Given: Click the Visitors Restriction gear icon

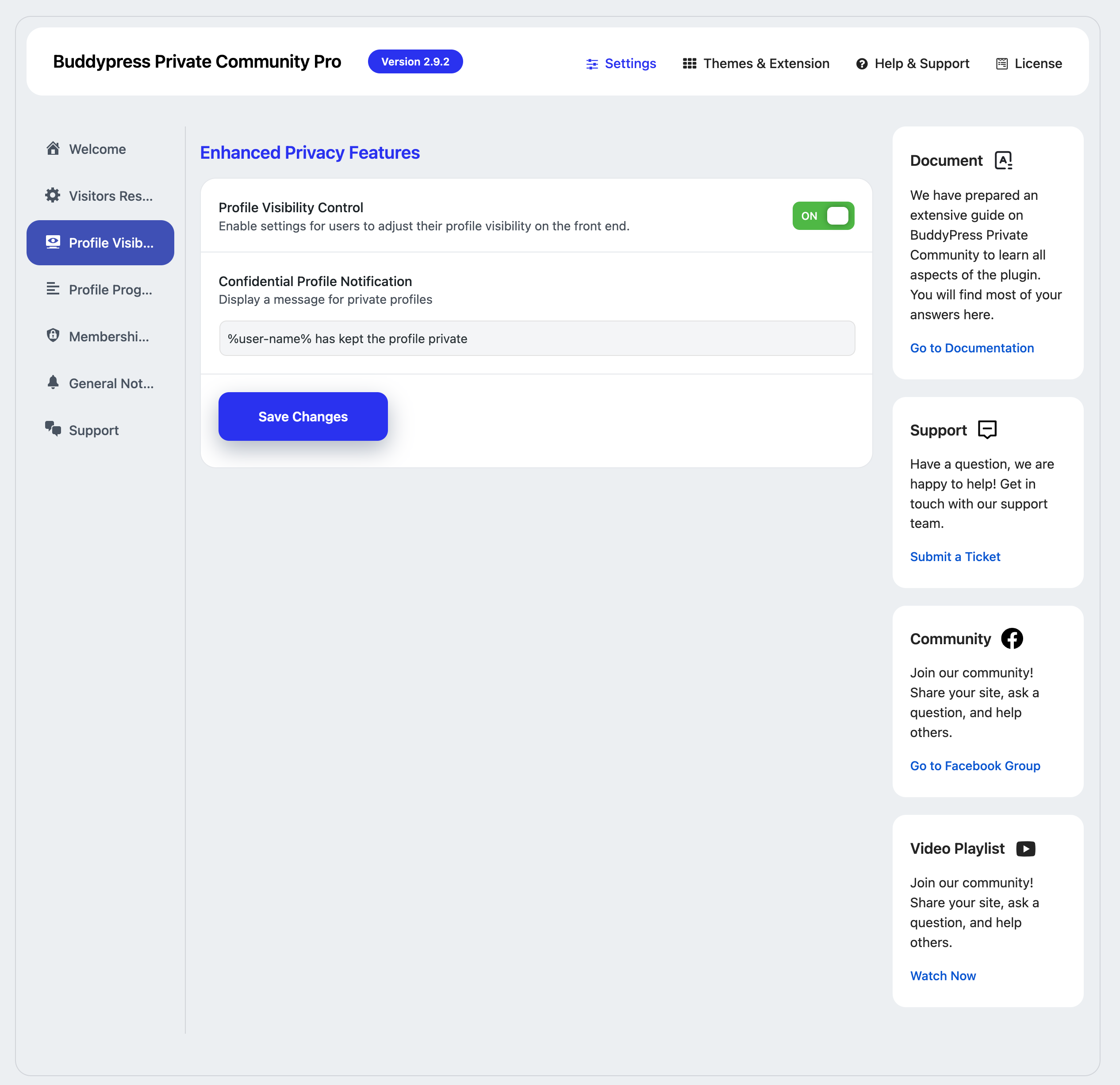Looking at the screenshot, I should coord(53,195).
